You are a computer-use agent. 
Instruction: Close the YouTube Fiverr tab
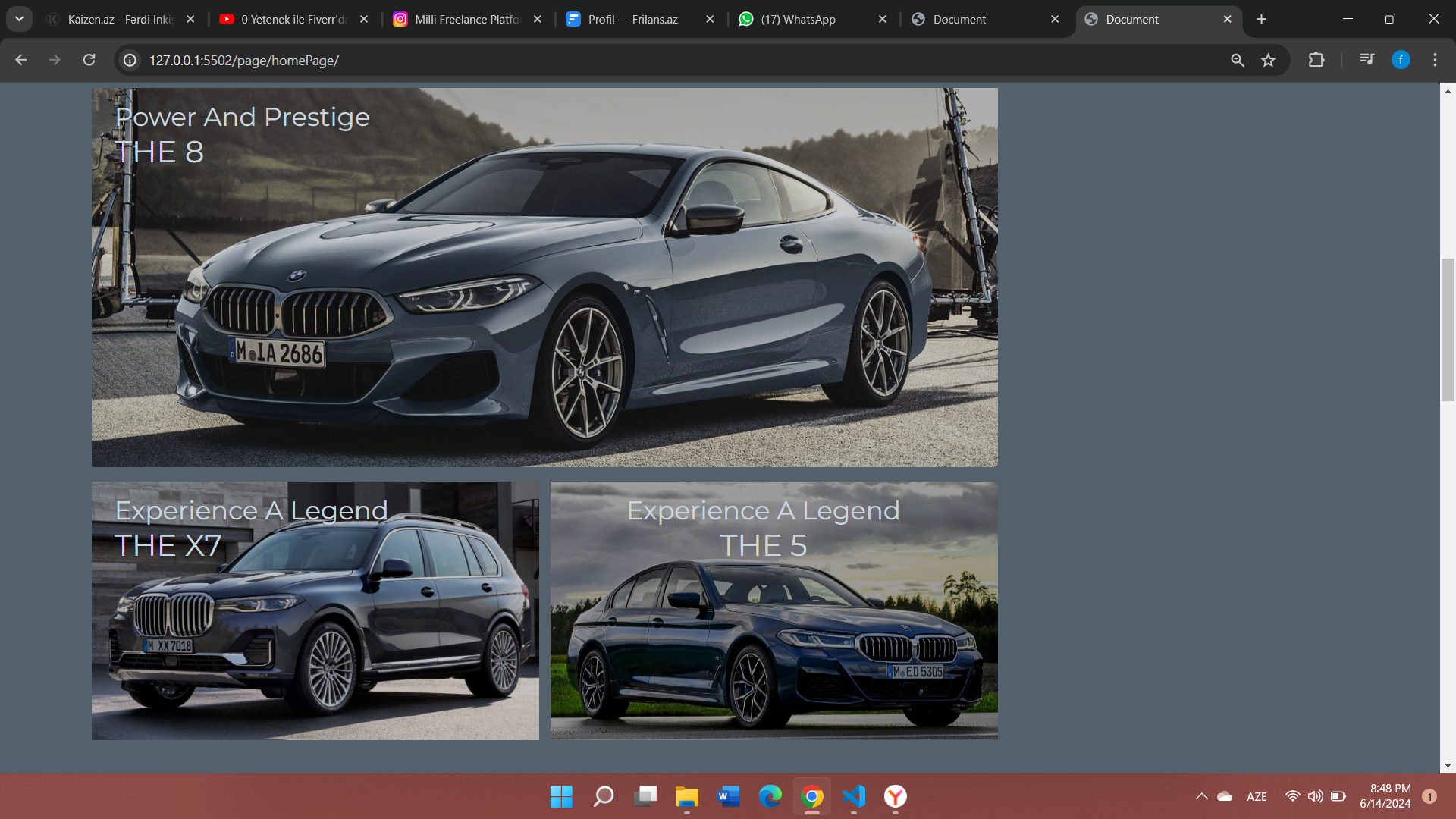[x=364, y=19]
